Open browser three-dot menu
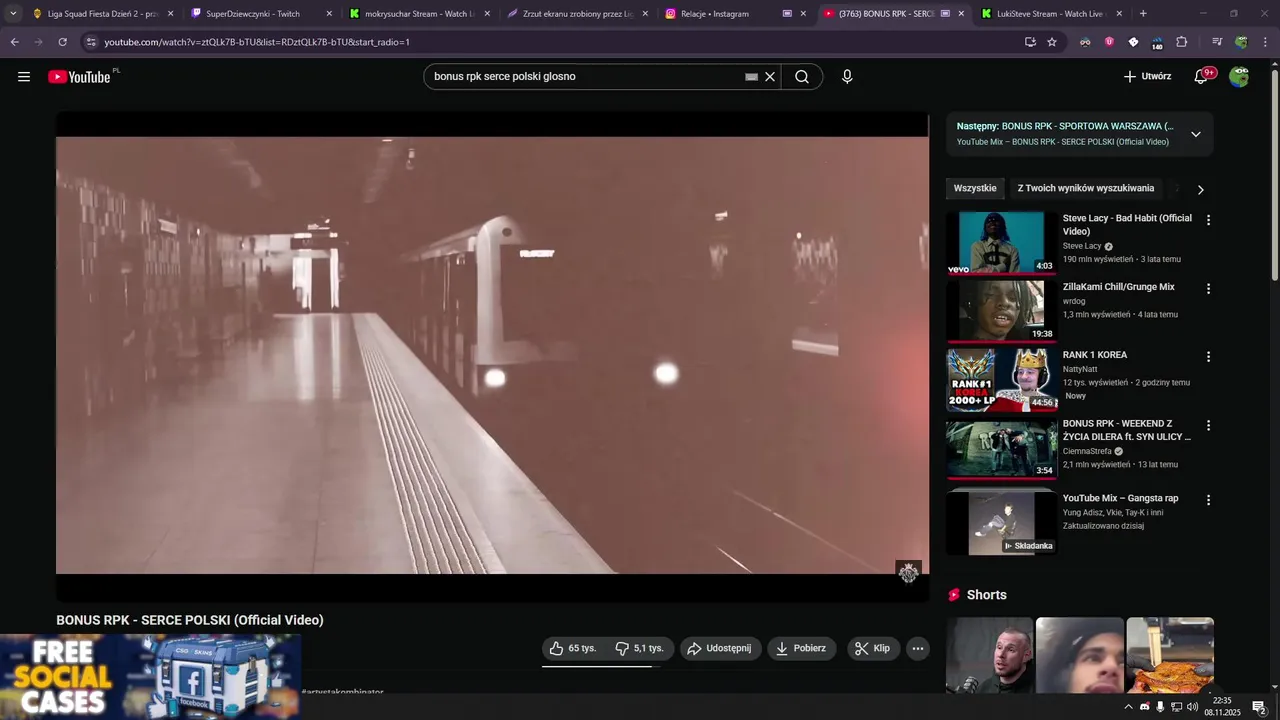The image size is (1280, 720). pos(1266,42)
